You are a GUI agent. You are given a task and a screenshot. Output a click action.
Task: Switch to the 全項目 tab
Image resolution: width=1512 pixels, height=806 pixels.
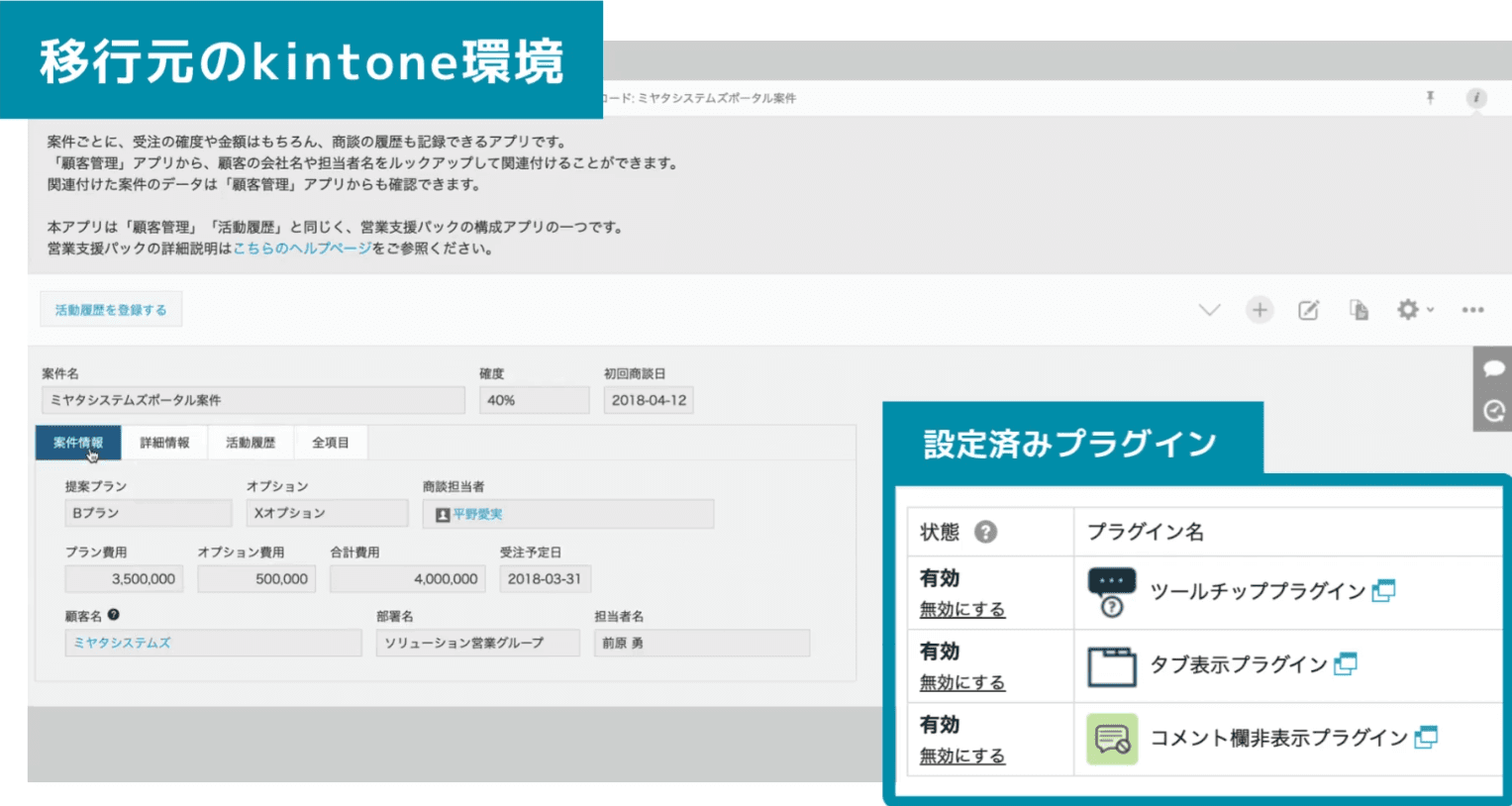(331, 443)
